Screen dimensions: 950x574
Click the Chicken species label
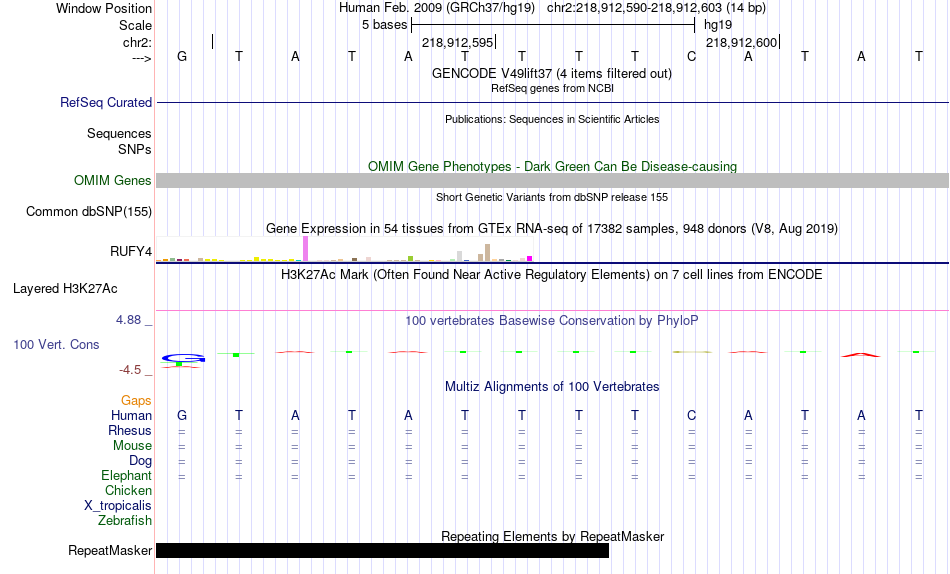click(128, 490)
